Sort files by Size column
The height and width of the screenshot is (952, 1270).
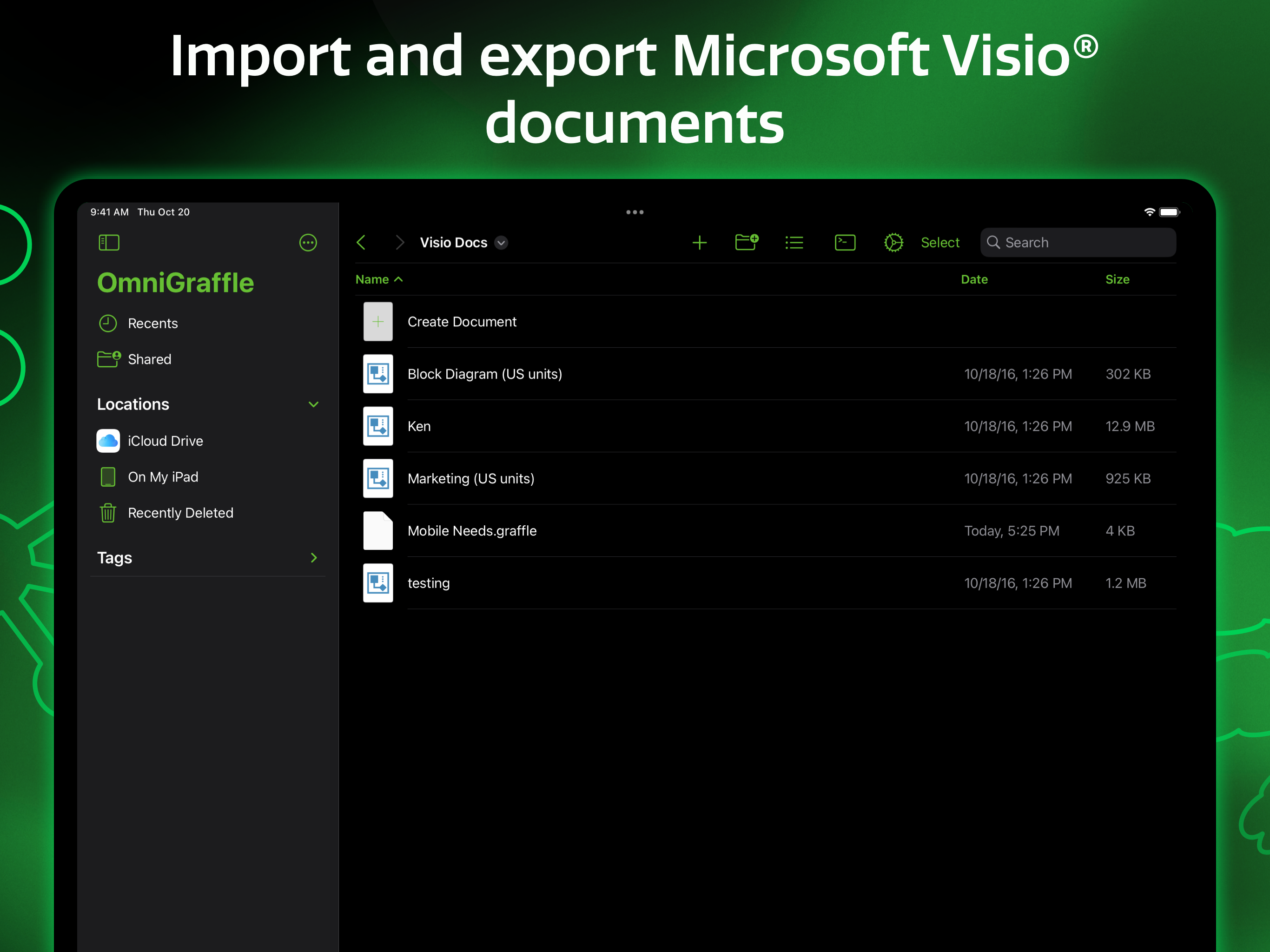[x=1117, y=279]
